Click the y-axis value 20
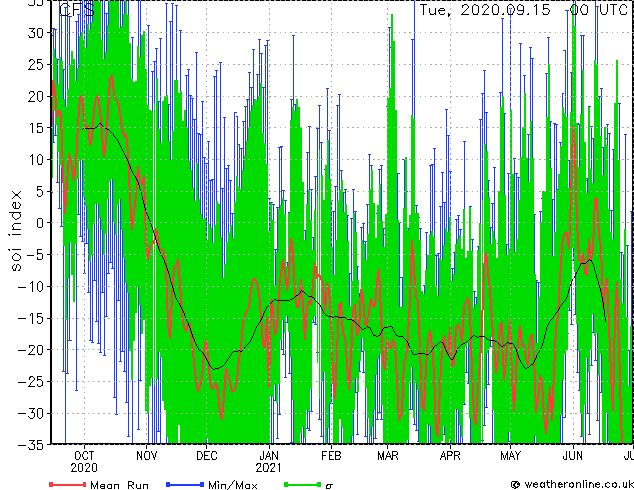 point(36,96)
